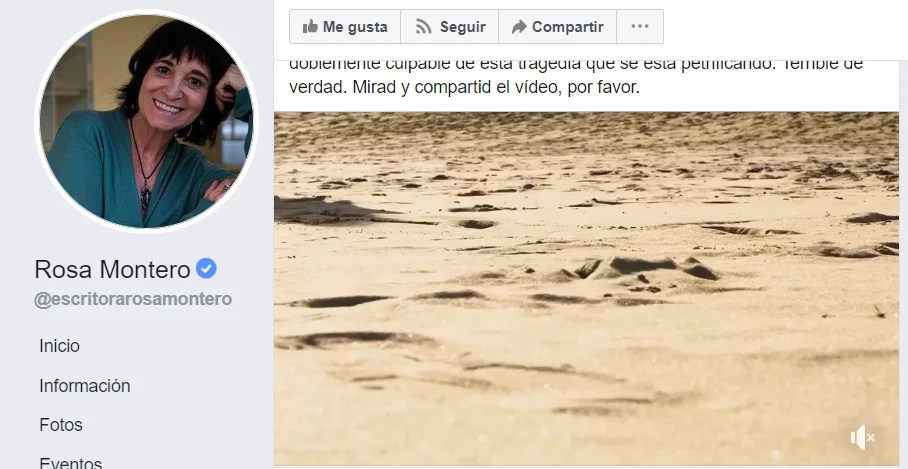
Task: Click the blue verified badge
Action: click(206, 269)
